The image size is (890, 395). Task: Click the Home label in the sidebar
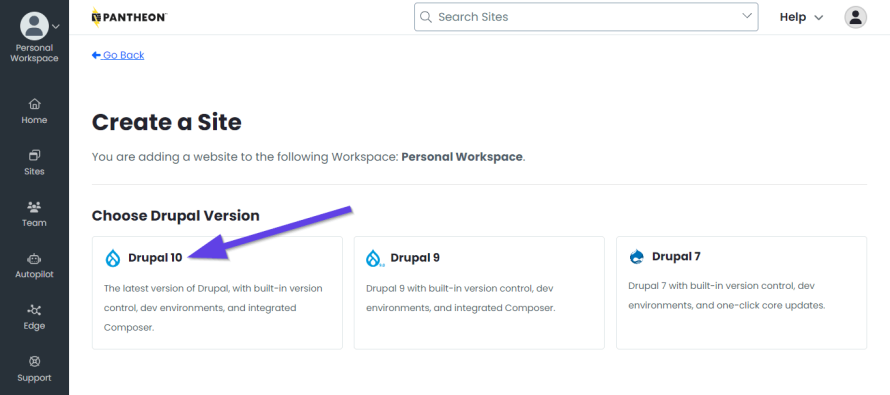tap(34, 120)
